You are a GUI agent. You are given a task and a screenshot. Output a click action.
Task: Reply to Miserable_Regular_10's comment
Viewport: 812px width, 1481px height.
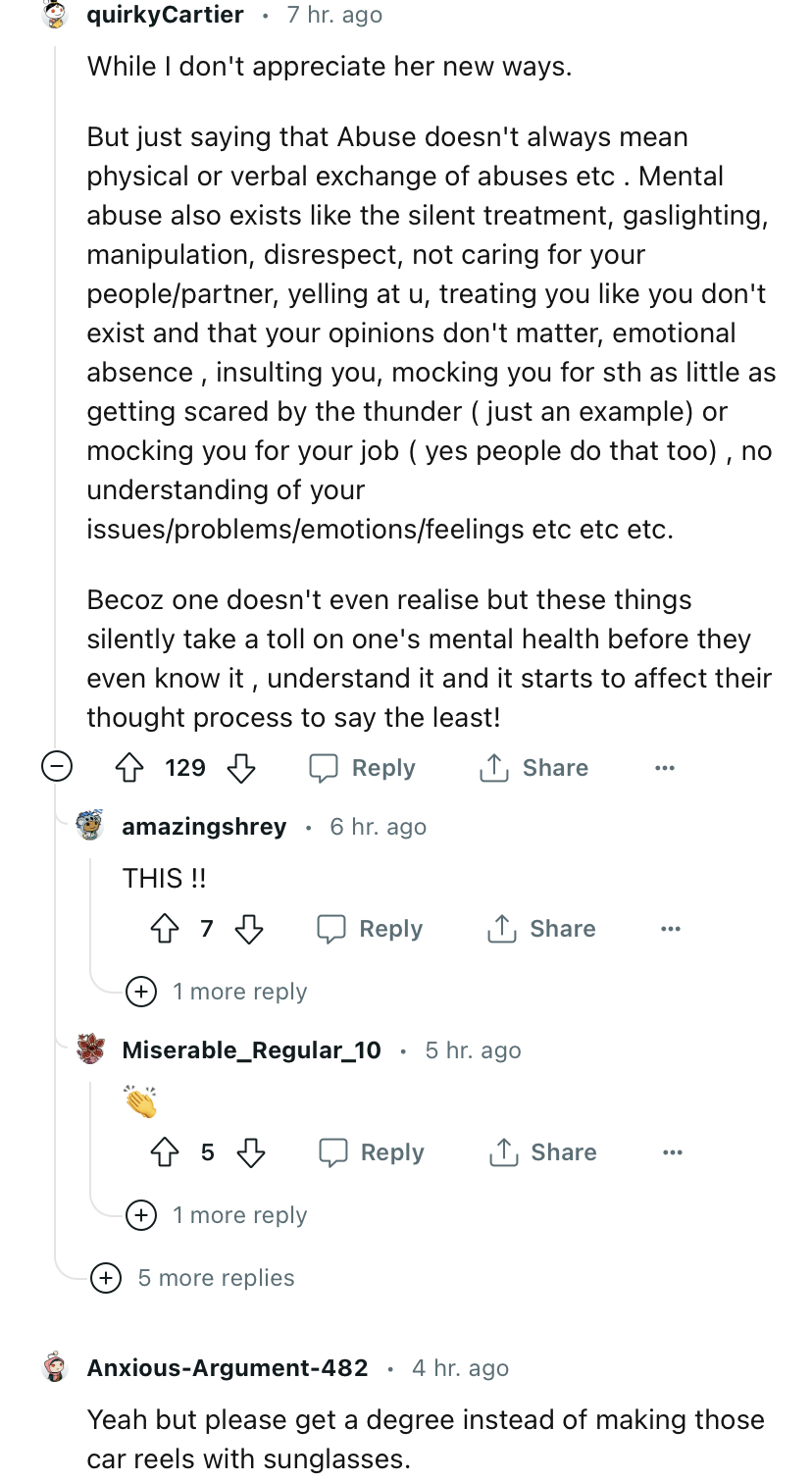tap(372, 1152)
